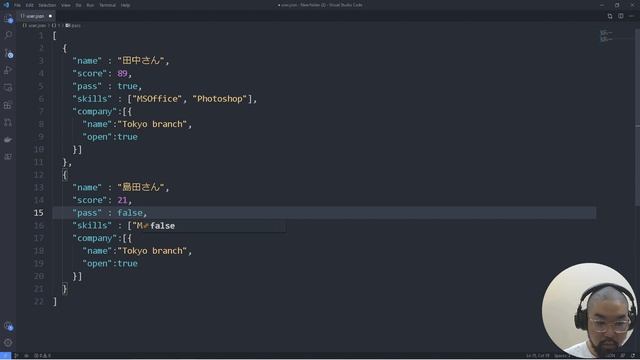
Task: Click the closing bracket on line 22
Action: click(55, 301)
